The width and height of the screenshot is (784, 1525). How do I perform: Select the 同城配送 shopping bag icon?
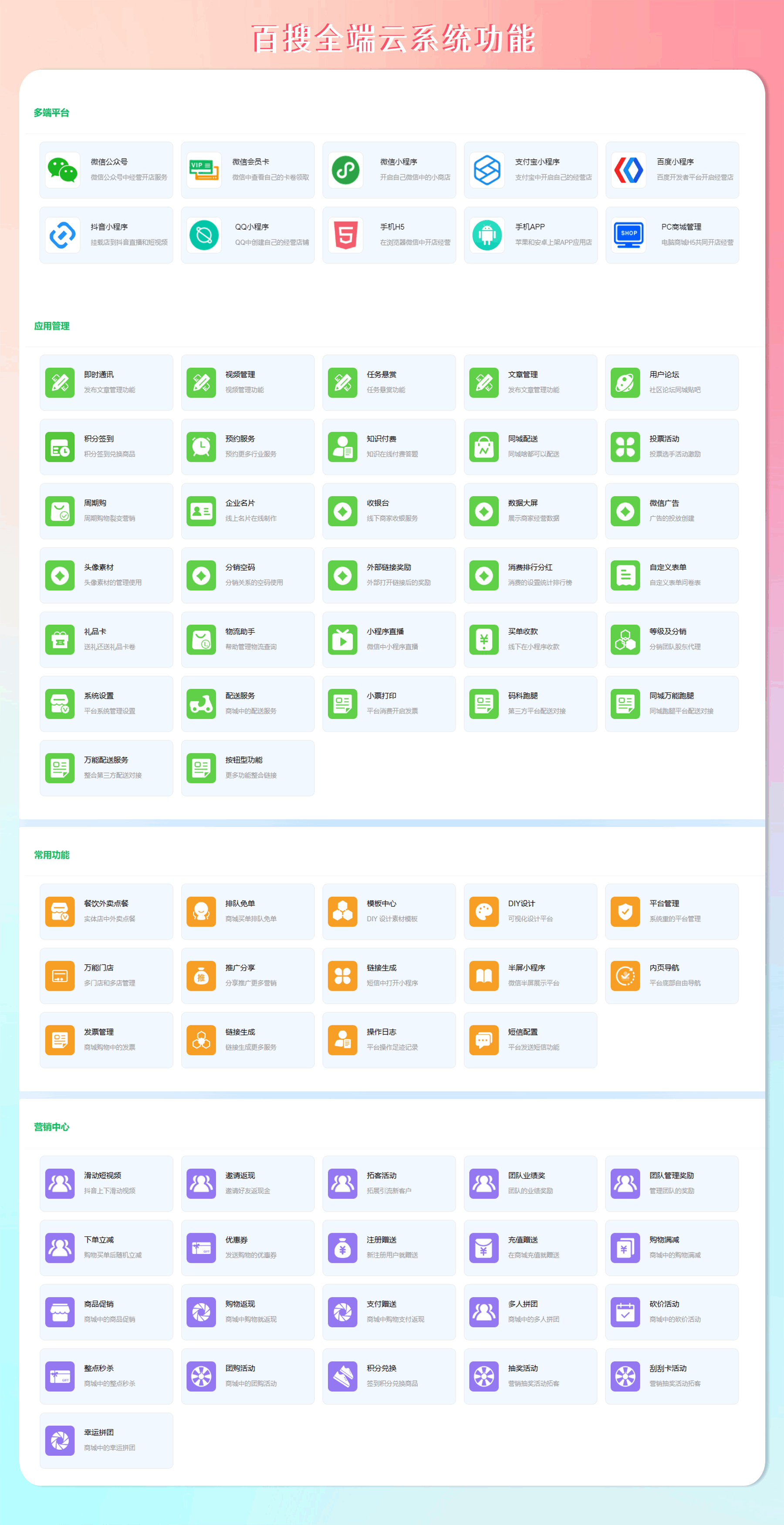(484, 447)
